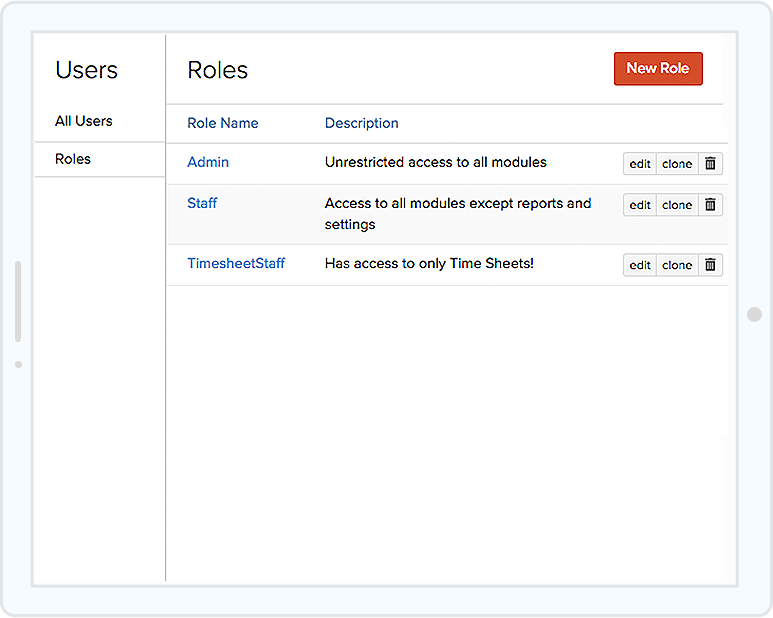This screenshot has height=618, width=773.
Task: Open the Staff role name link
Action: point(202,203)
